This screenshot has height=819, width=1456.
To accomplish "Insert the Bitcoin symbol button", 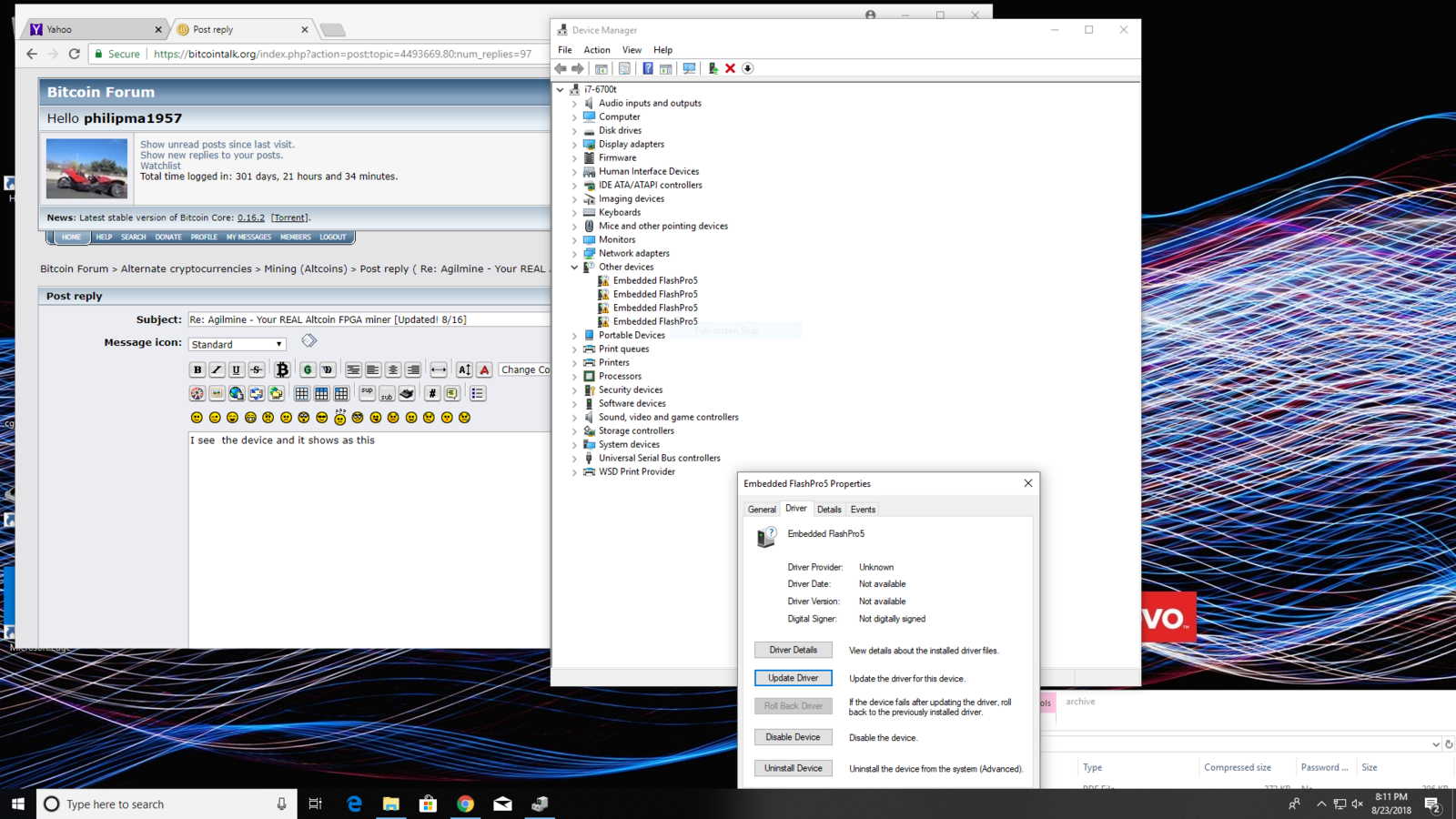I will click(282, 369).
